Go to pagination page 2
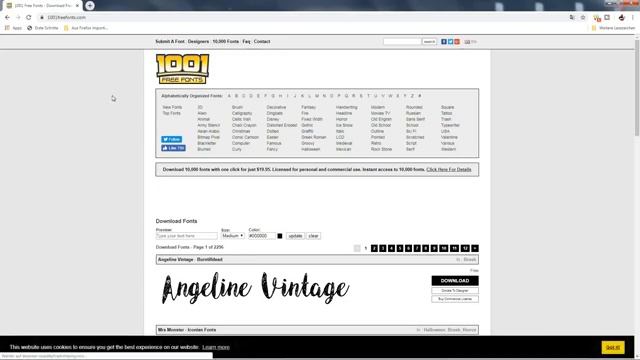Screen dimensions: 640x360 374,248
